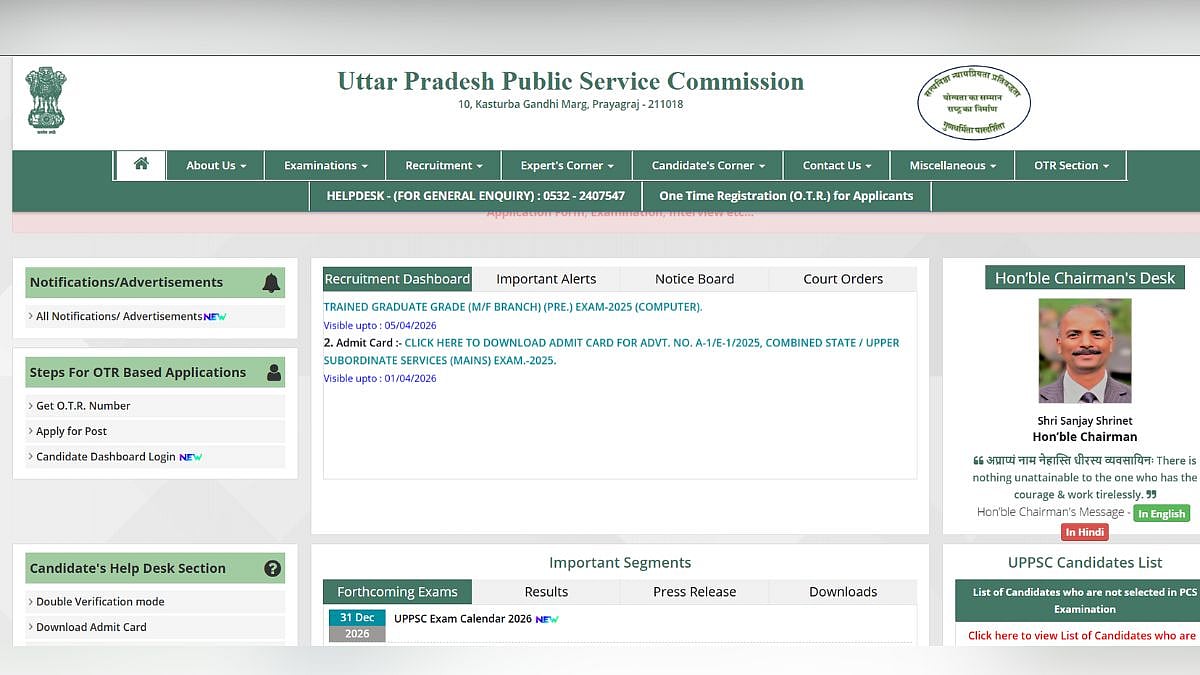Click the Chairman's portrait photo

[x=1085, y=351]
